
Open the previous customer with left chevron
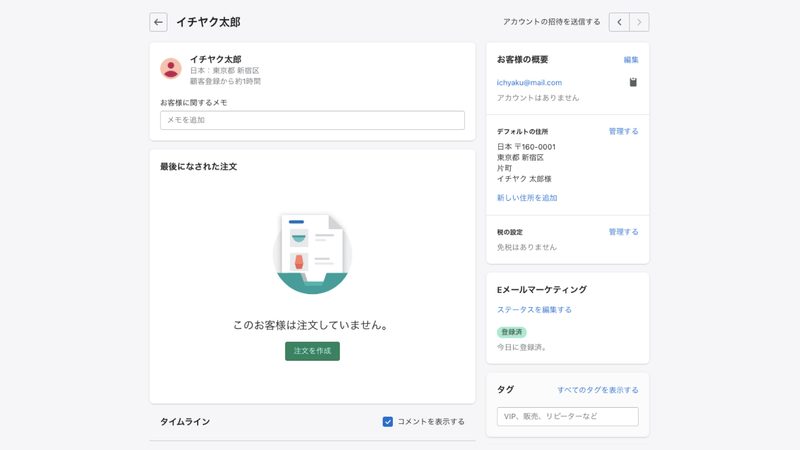click(619, 22)
